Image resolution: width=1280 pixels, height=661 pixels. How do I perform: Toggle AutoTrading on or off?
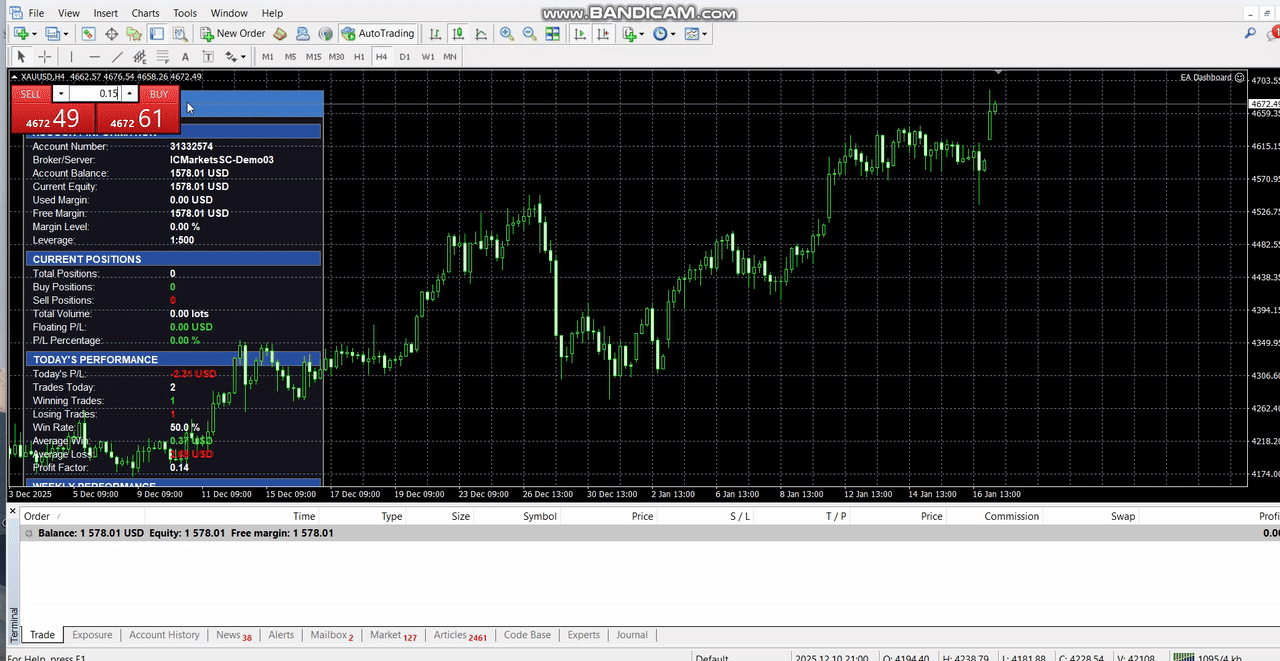pos(378,33)
